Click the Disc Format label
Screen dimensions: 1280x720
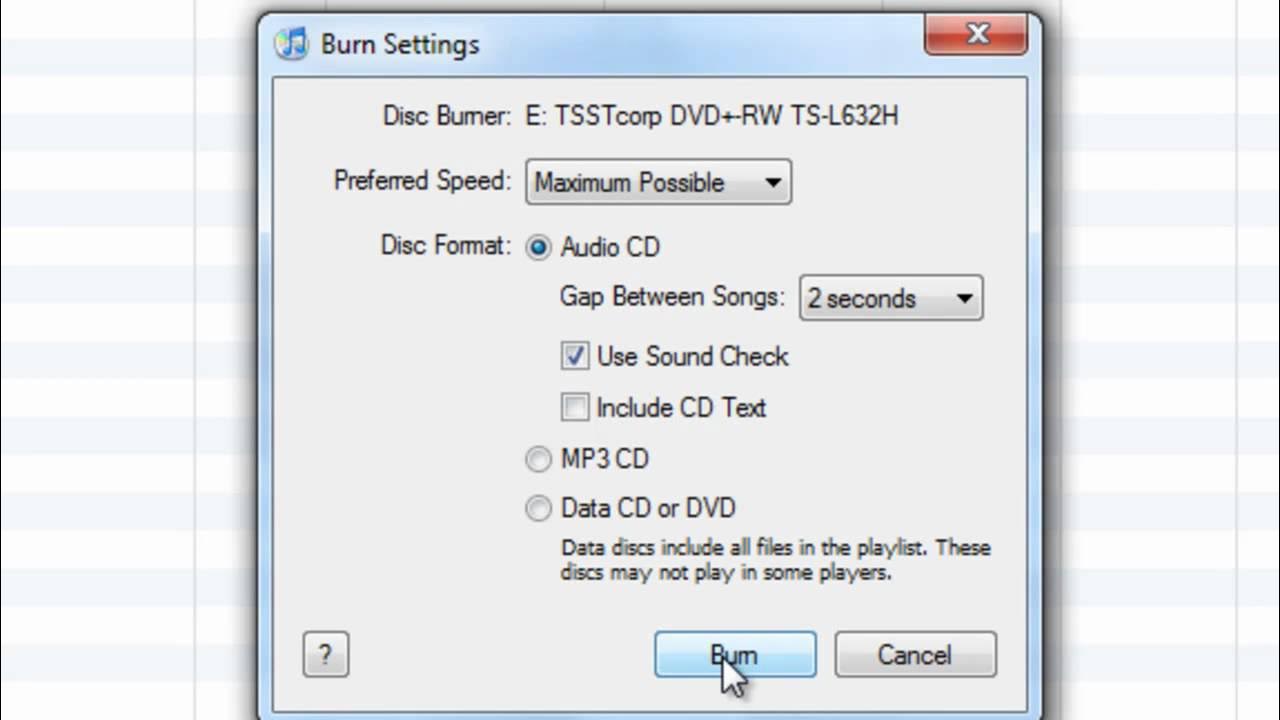(x=446, y=246)
